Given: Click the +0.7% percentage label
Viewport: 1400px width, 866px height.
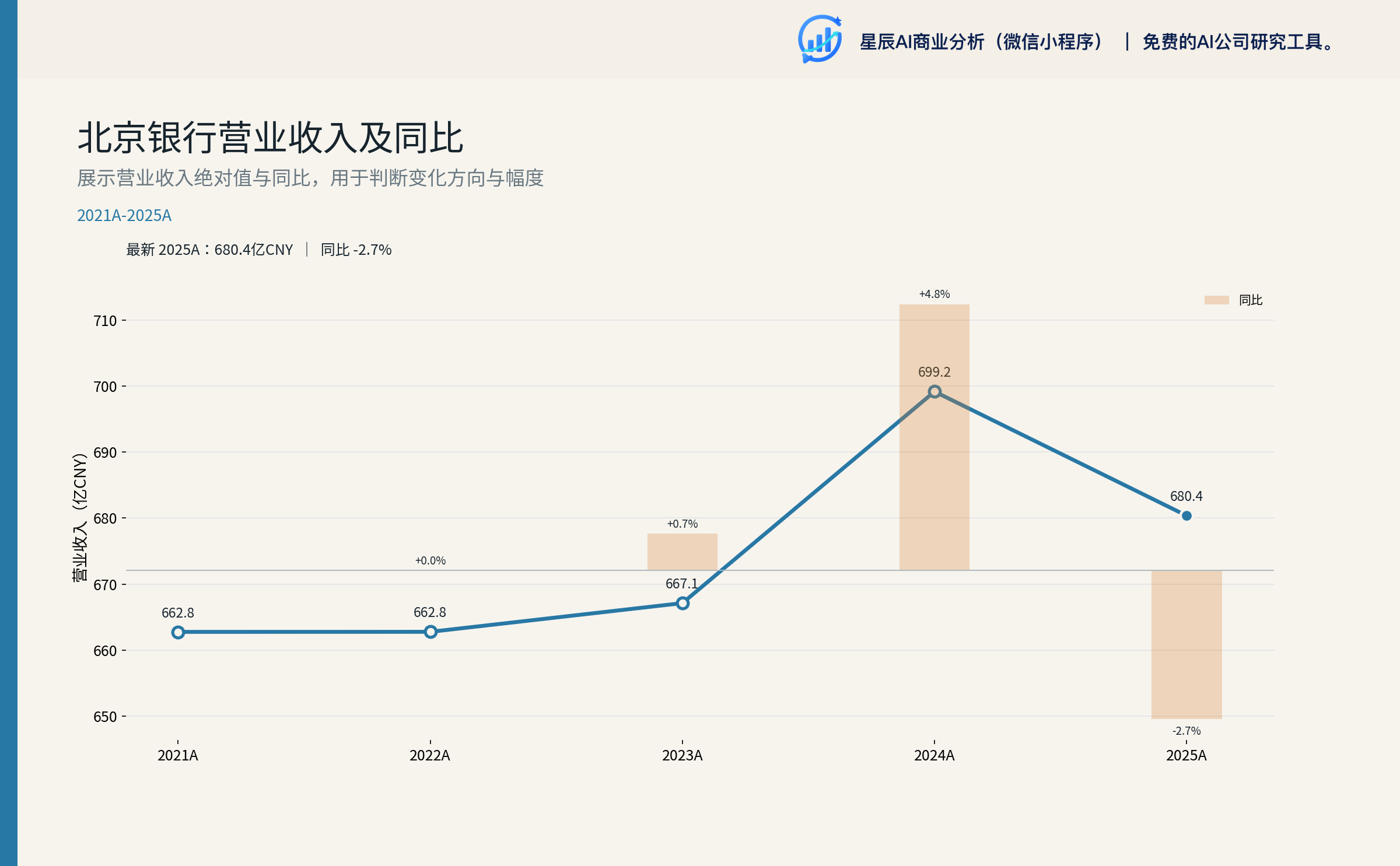Looking at the screenshot, I should tap(682, 524).
